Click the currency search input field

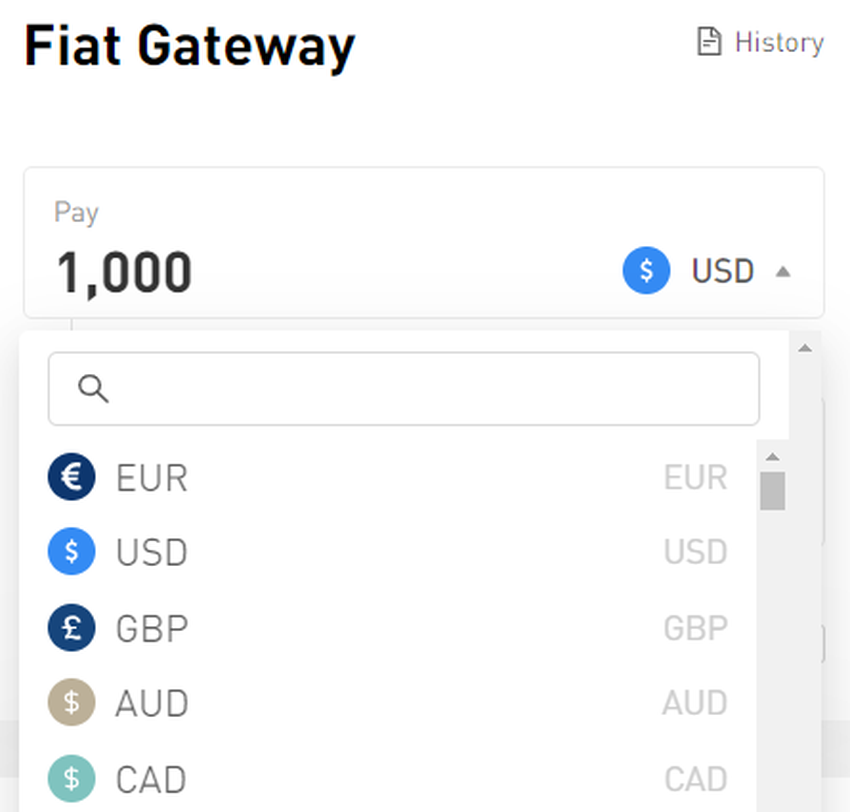point(420,388)
